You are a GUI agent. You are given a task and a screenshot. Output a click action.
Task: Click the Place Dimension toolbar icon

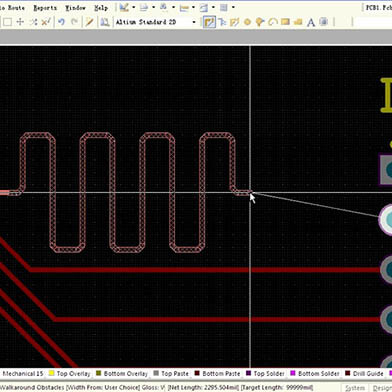[x=184, y=7]
